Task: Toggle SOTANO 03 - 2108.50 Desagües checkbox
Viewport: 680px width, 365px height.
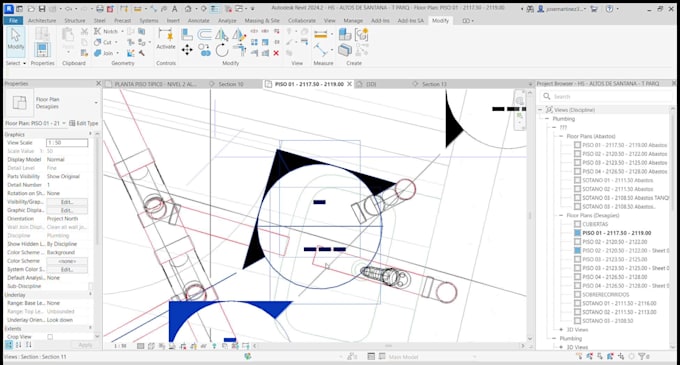Action: coord(577,321)
